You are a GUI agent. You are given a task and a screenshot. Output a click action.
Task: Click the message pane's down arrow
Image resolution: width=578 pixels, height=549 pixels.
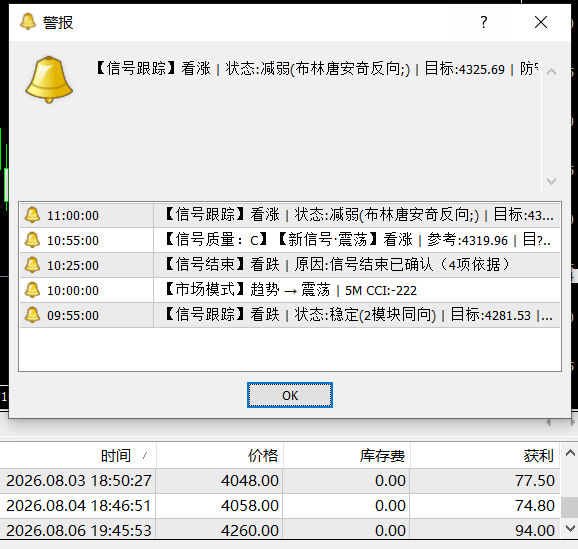(551, 181)
